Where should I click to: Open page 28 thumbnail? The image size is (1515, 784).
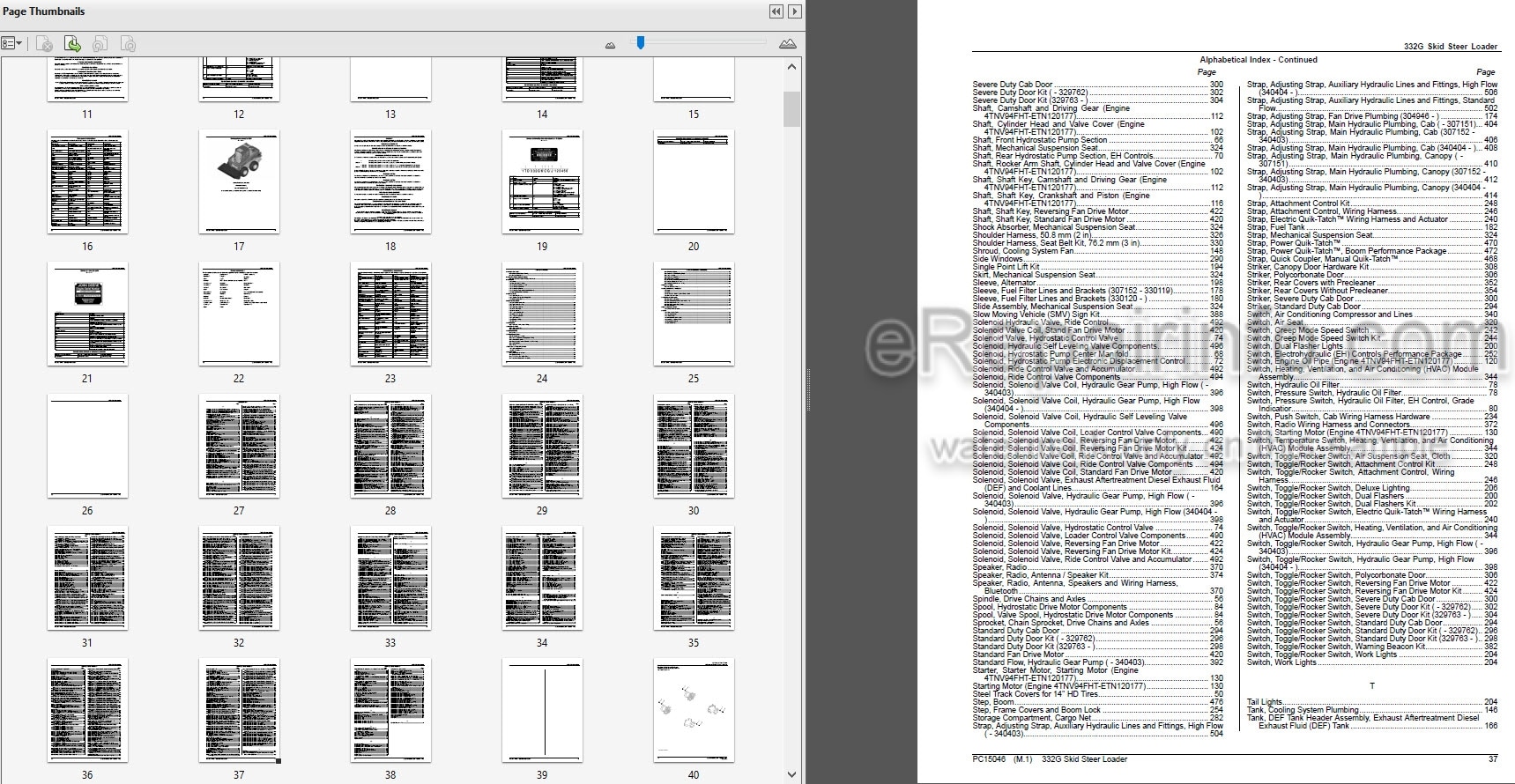[390, 447]
